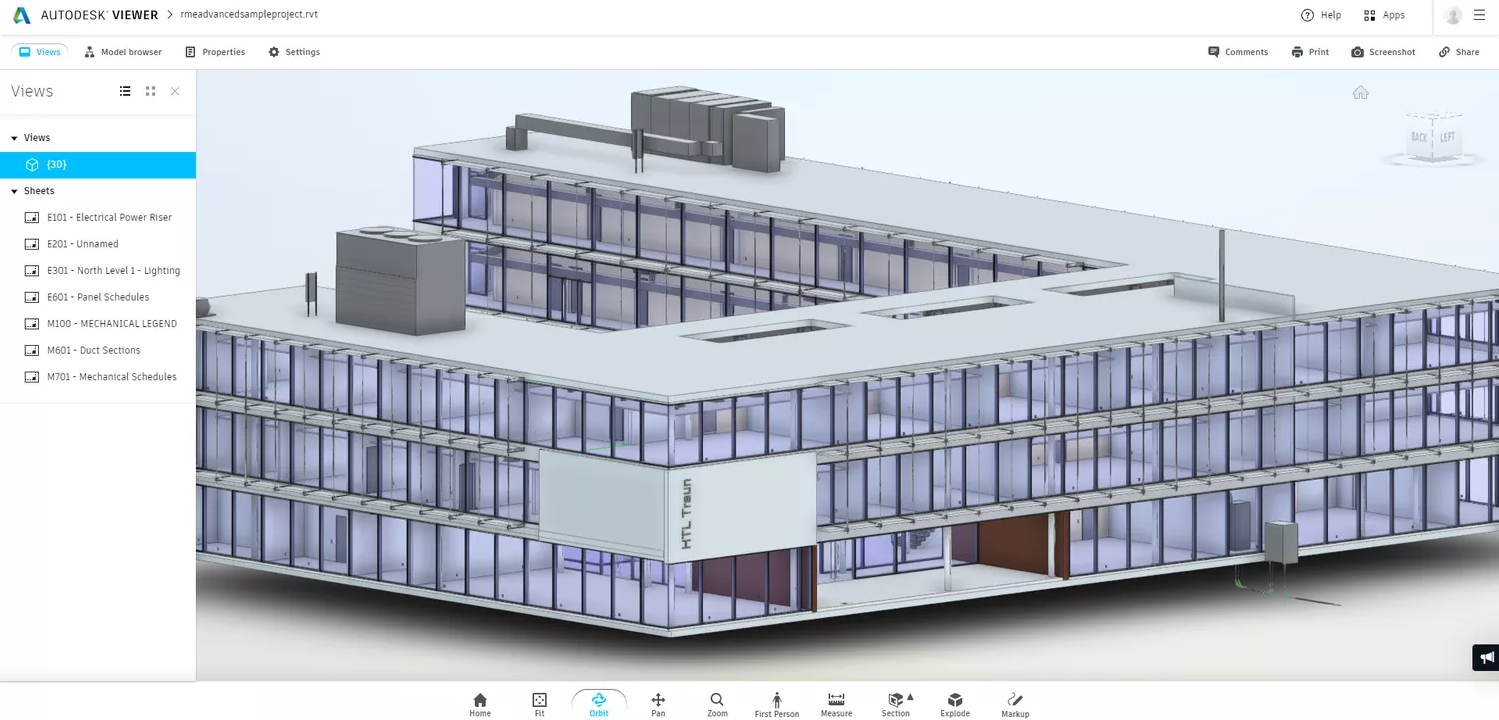Collapse the Views tree section
This screenshot has width=1499, height=720.
coord(14,138)
